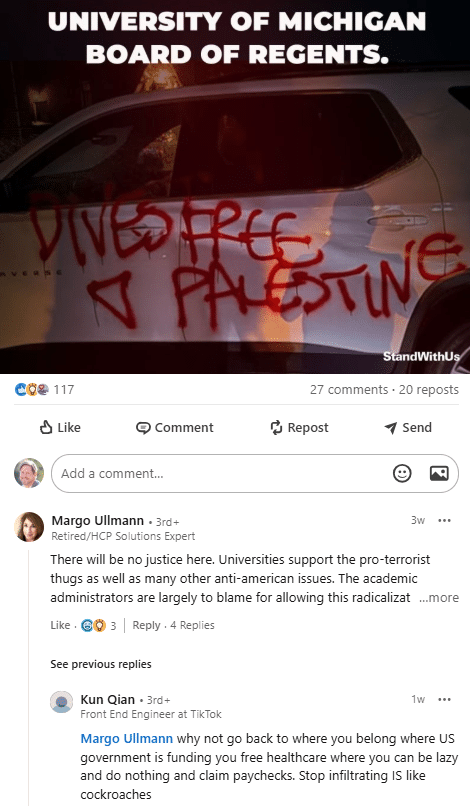Open options menu on Margo Ullmann's comment
This screenshot has width=470, height=806.
click(x=444, y=520)
